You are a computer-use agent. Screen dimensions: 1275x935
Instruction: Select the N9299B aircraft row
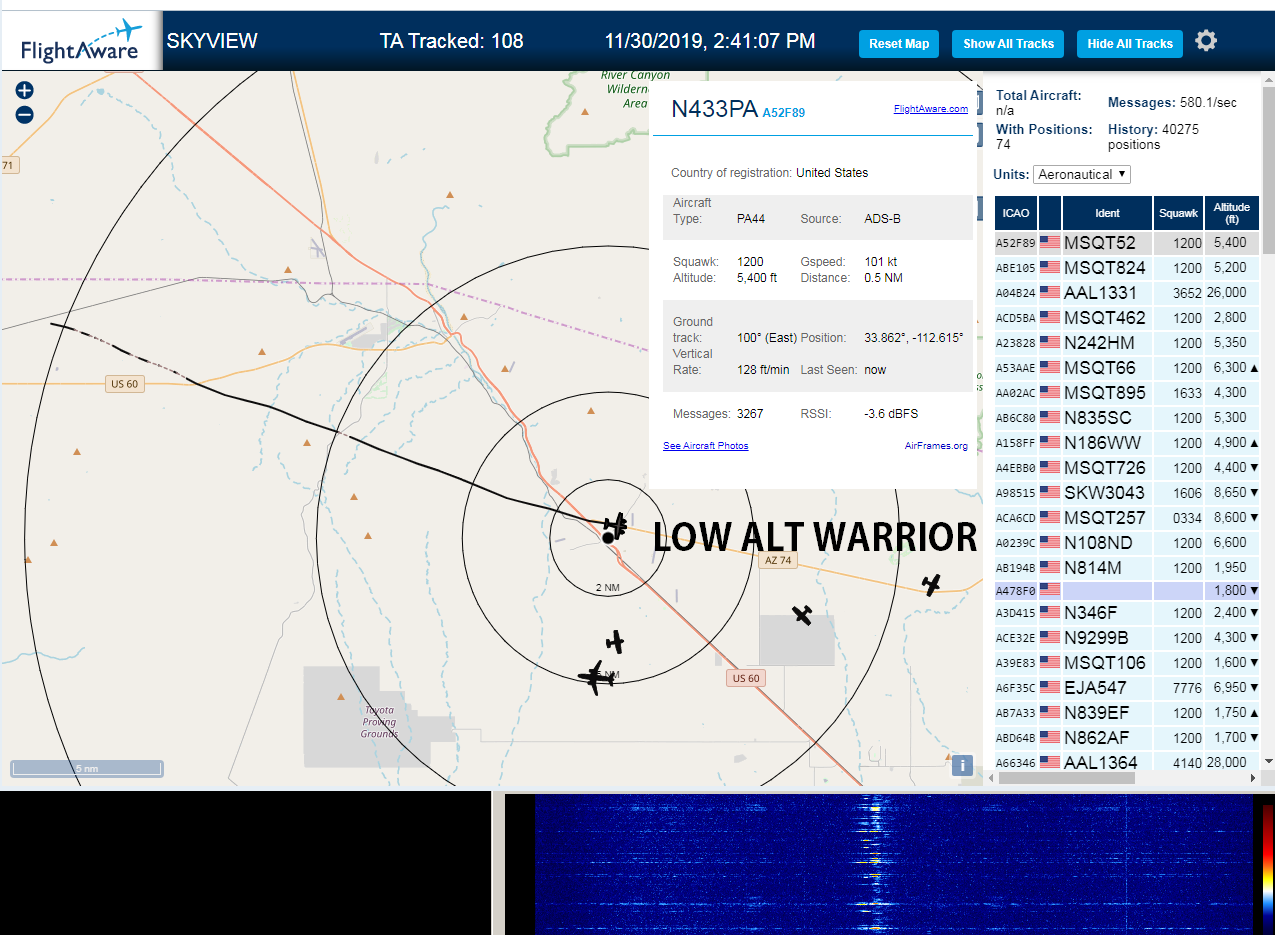[1127, 638]
